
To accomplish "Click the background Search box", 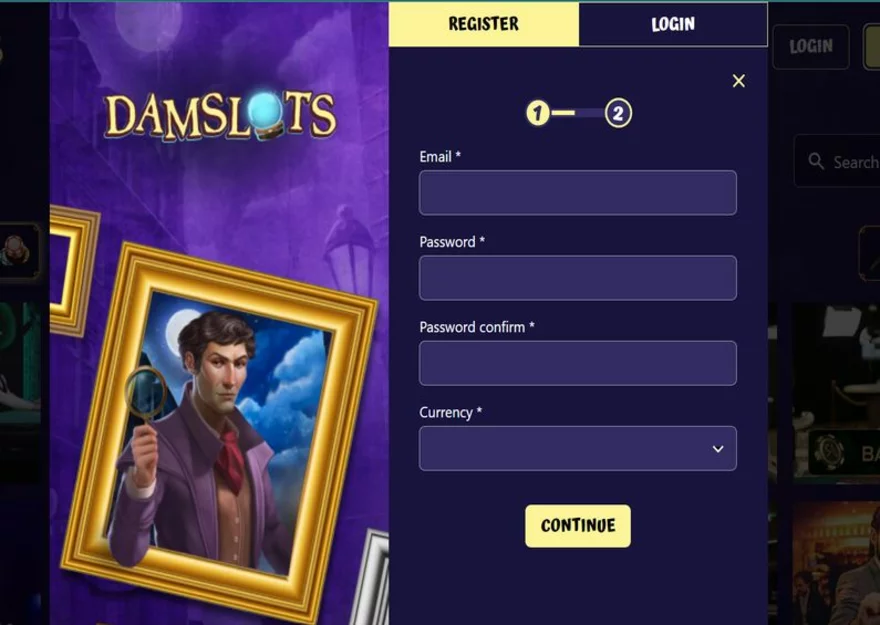I will tap(837, 162).
